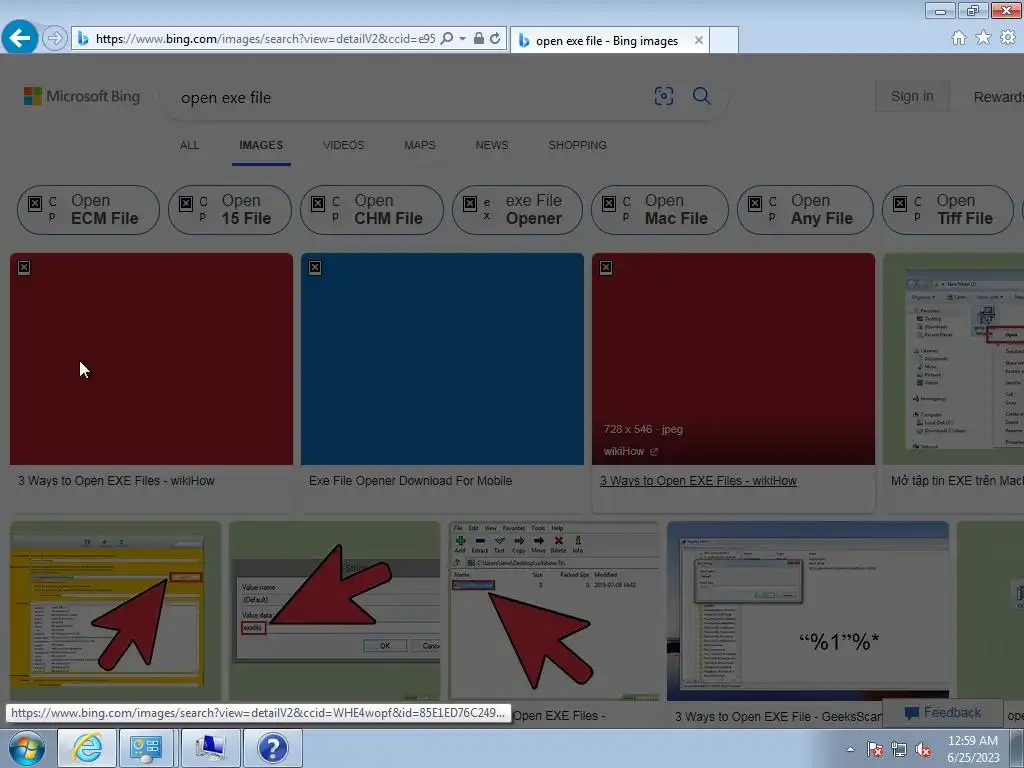
Task: Switch to the ALL results tab
Action: pyautogui.click(x=189, y=145)
